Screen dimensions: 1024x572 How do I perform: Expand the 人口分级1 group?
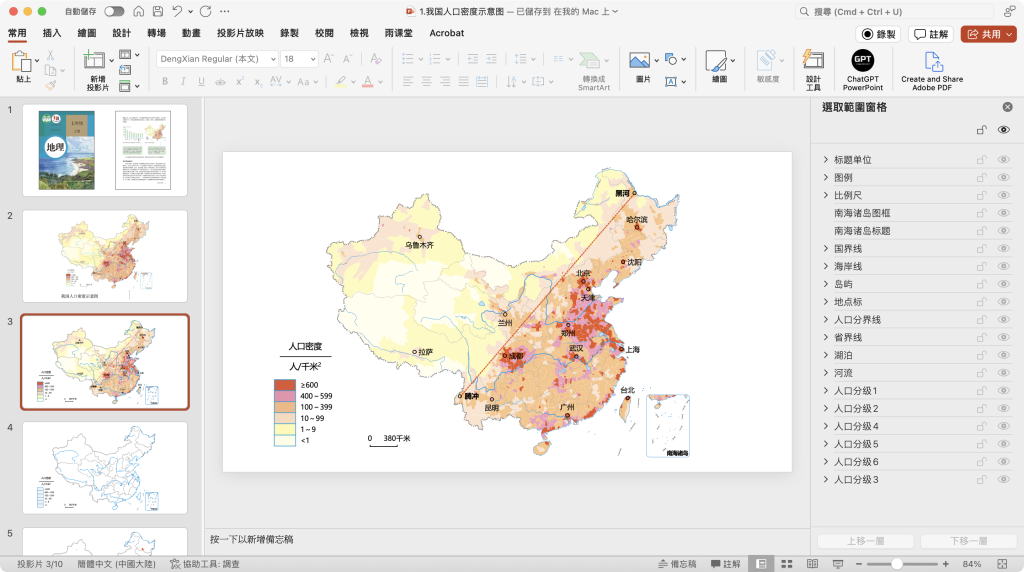[825, 391]
